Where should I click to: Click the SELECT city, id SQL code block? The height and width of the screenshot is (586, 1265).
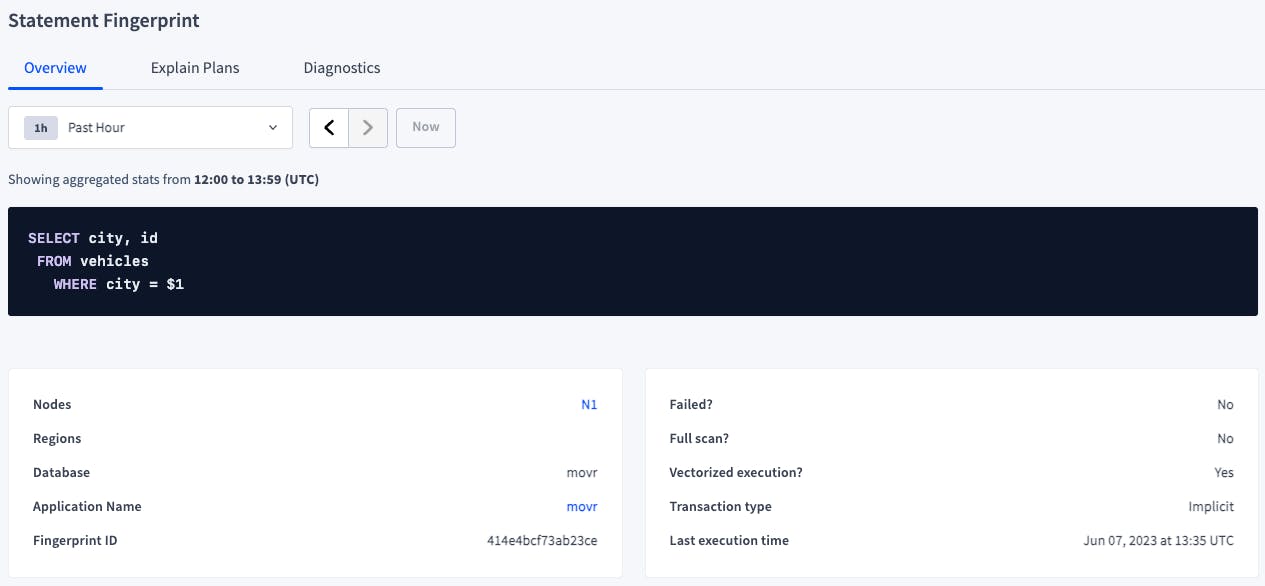632,262
